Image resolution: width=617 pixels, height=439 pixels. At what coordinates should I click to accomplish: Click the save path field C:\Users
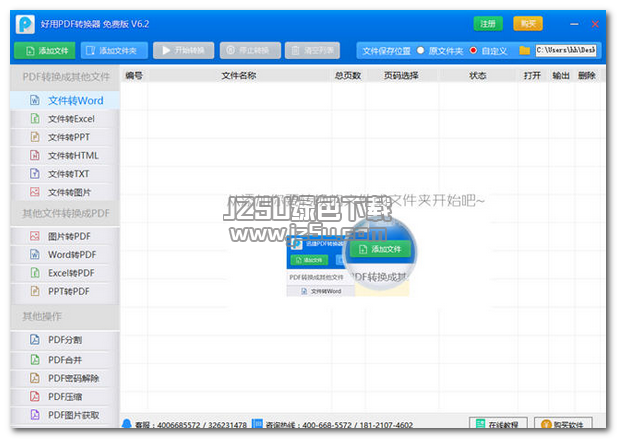tap(566, 50)
